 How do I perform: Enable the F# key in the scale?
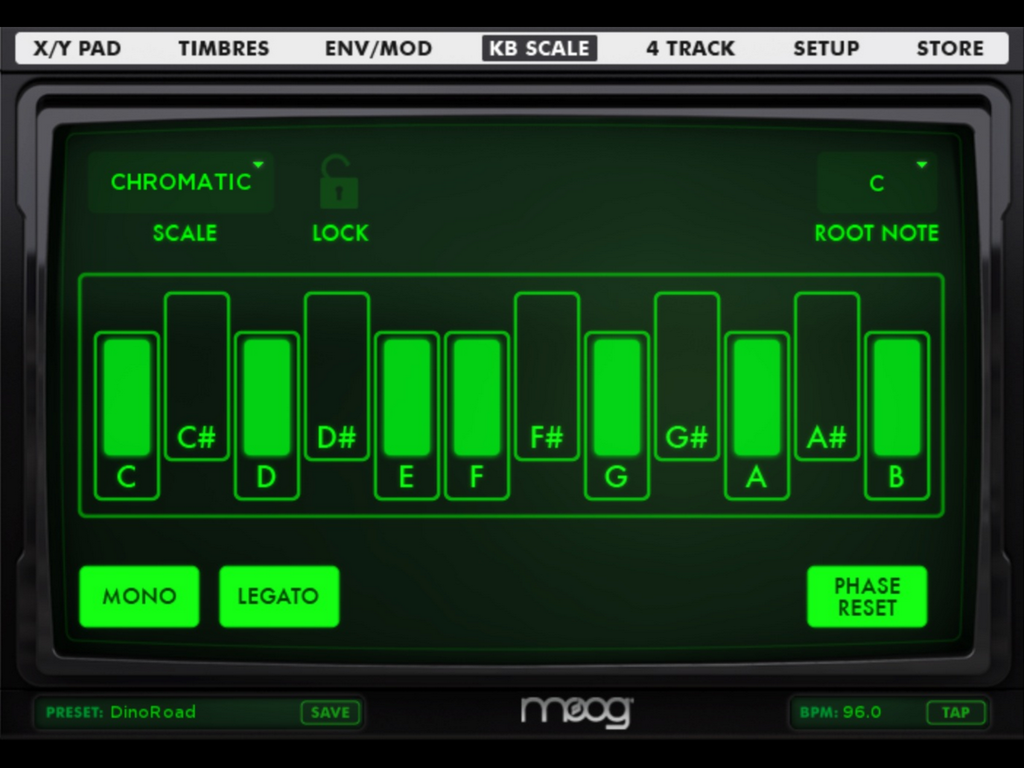tap(547, 376)
